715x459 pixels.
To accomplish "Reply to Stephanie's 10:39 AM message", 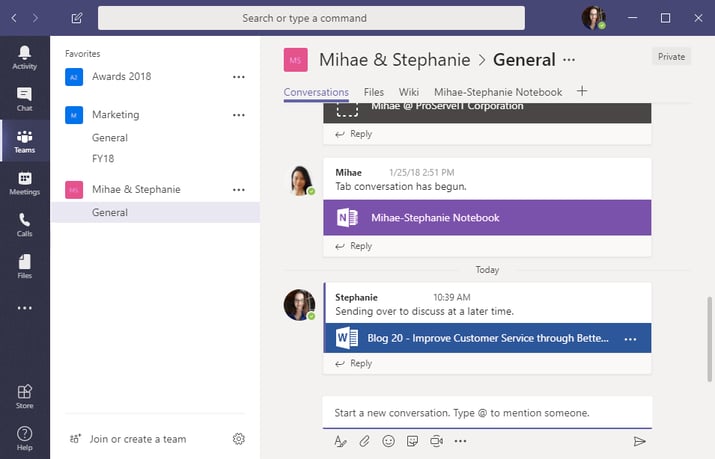I will click(354, 364).
